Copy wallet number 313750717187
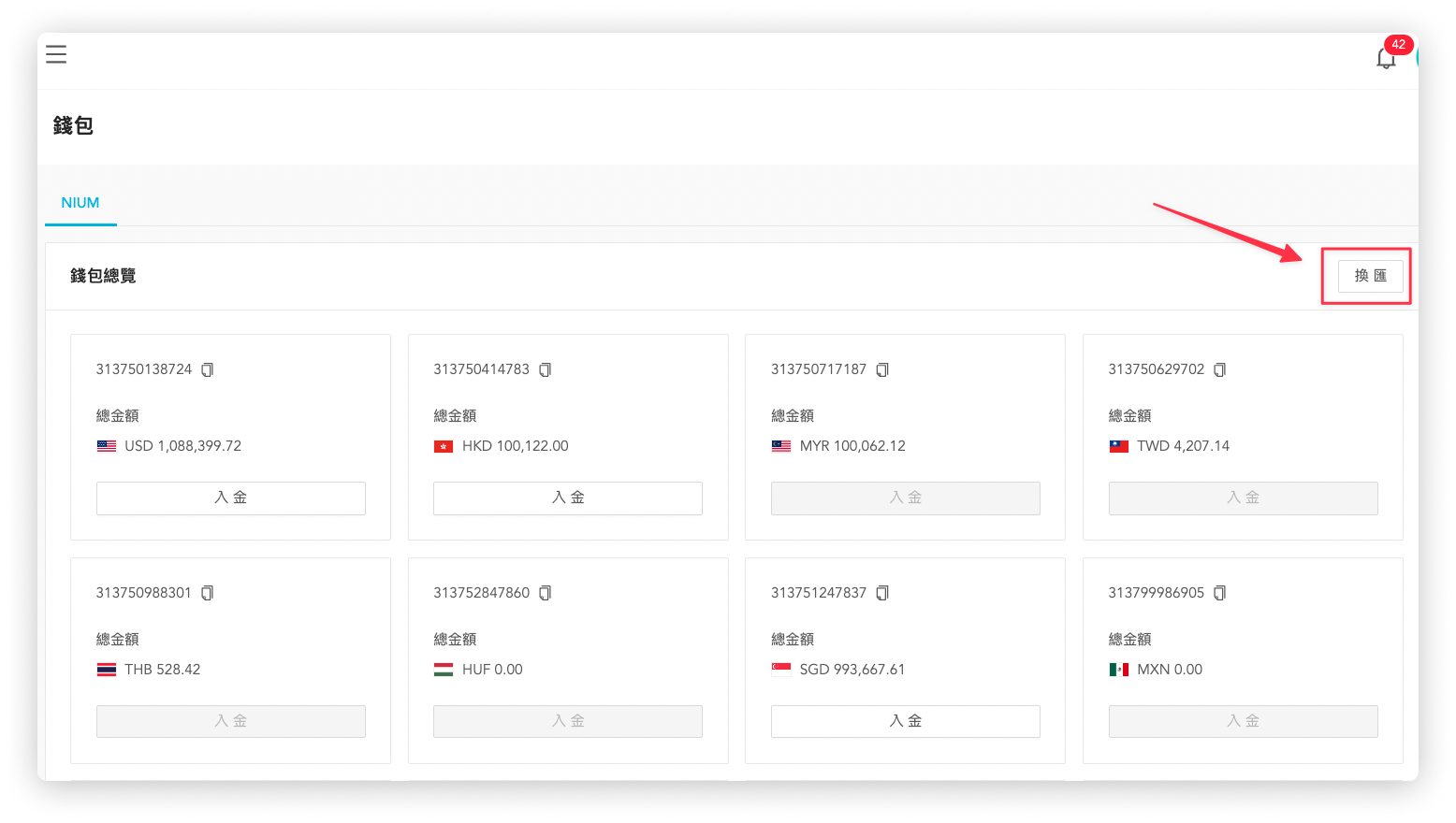The image size is (1456, 823). point(882,369)
